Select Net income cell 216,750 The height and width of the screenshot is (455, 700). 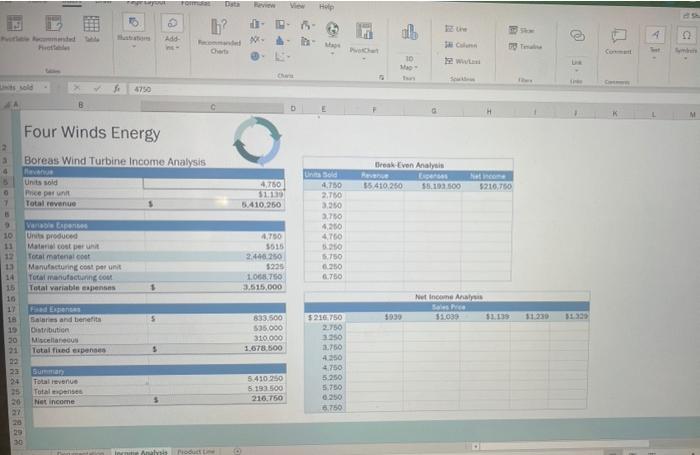click(x=217, y=398)
